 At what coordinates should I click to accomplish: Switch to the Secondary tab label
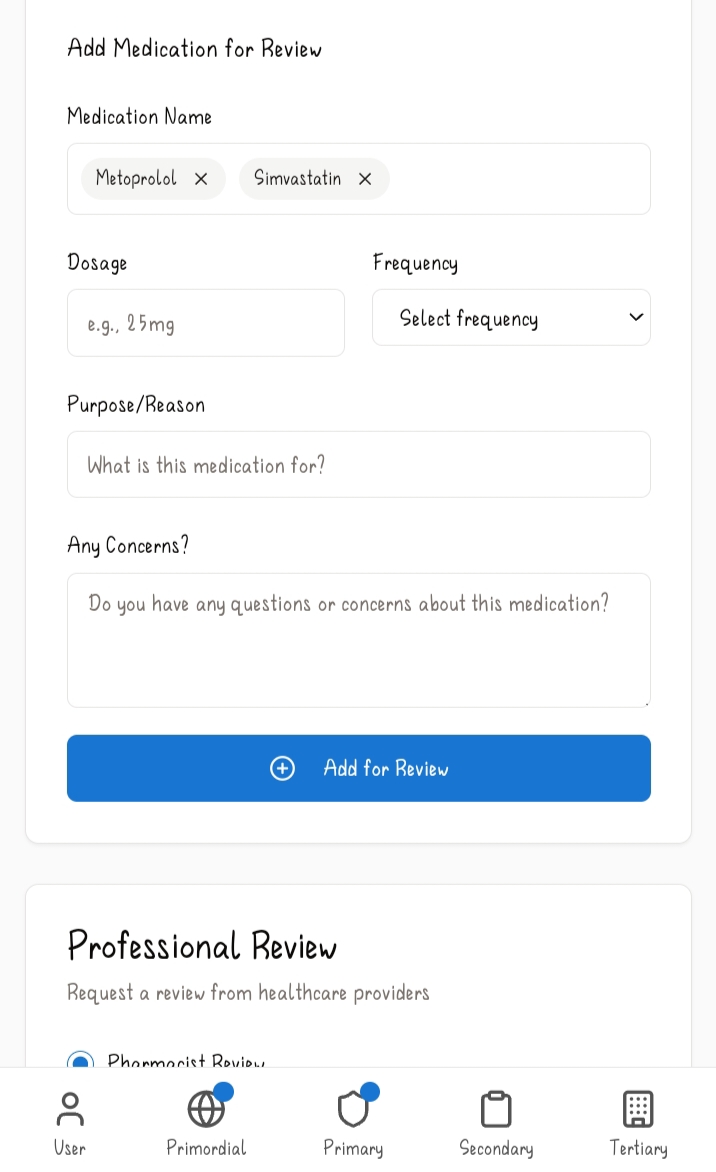point(496,1148)
